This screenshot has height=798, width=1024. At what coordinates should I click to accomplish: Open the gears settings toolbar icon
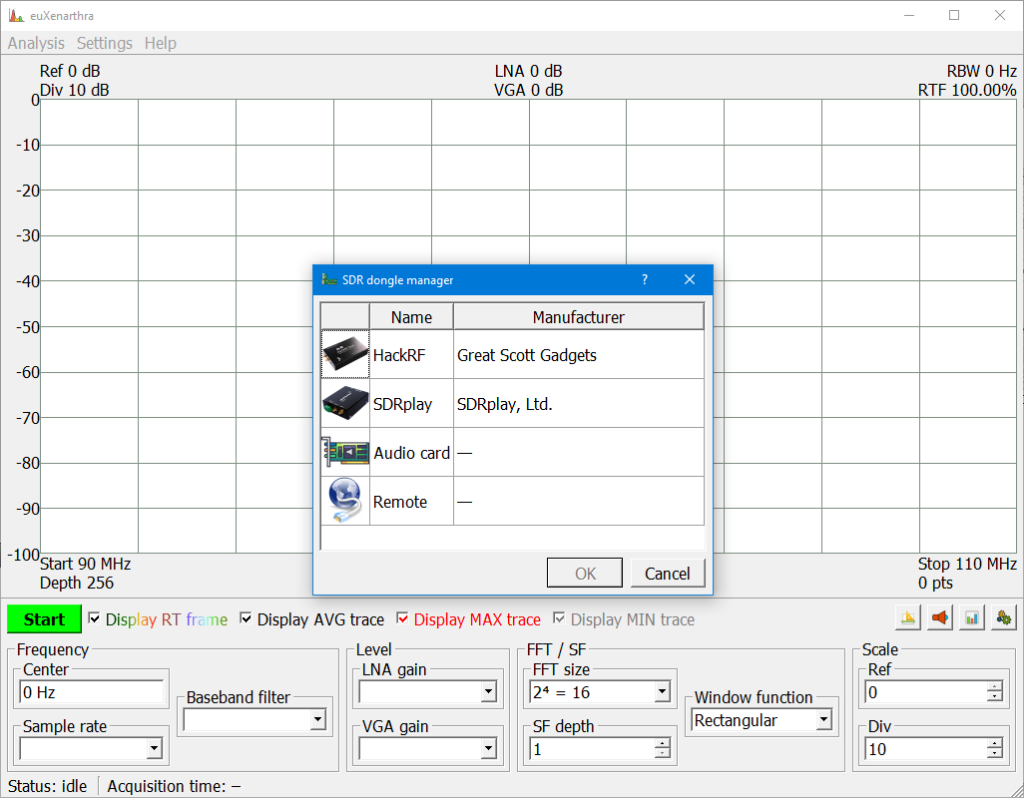pyautogui.click(x=1003, y=619)
